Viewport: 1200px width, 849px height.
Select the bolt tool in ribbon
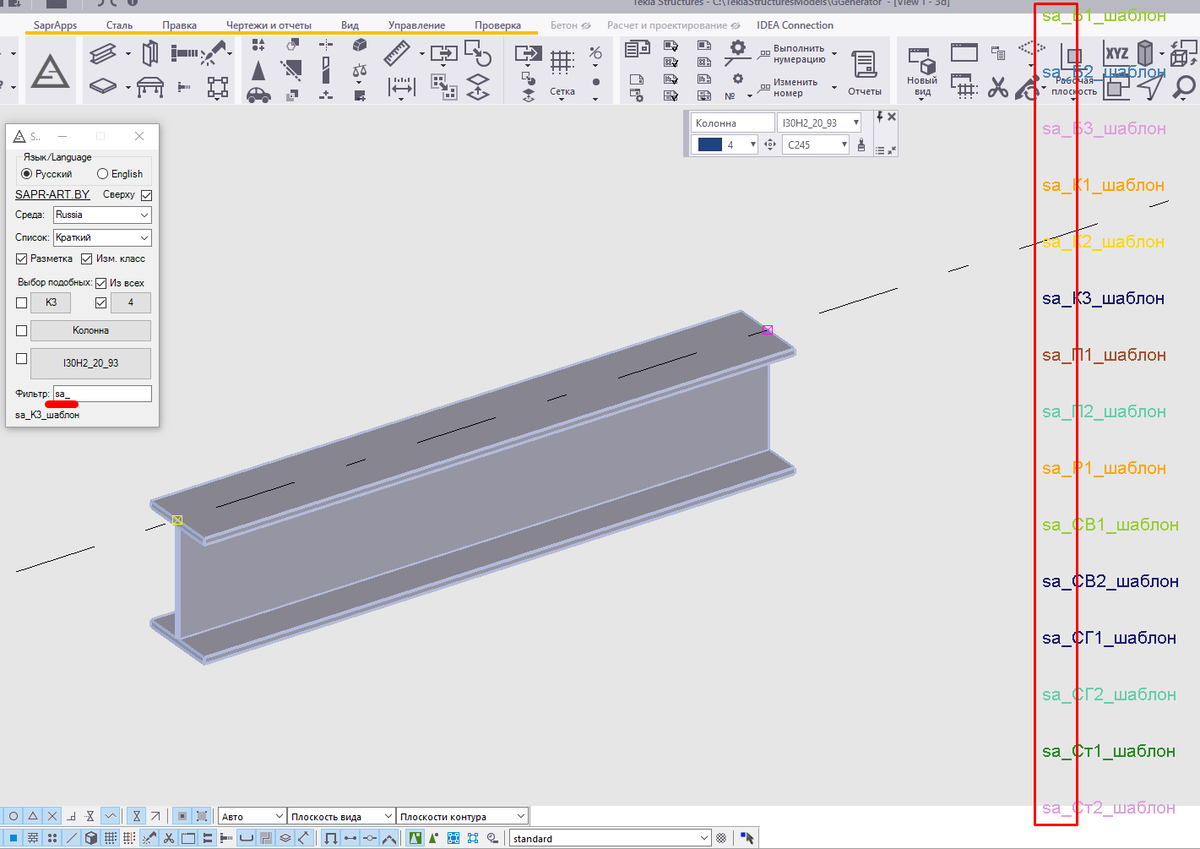(183, 51)
